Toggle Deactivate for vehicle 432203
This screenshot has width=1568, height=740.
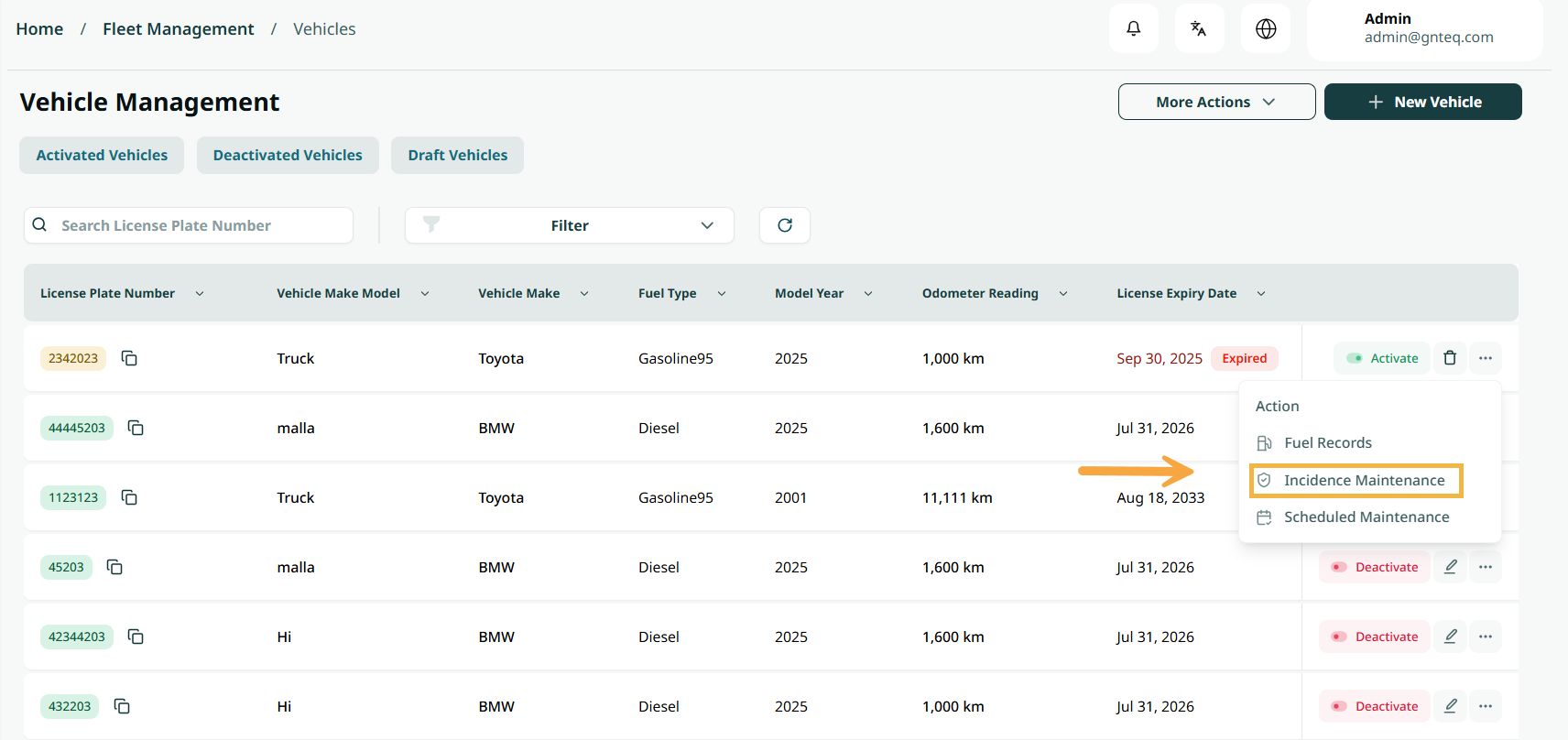coord(1375,706)
